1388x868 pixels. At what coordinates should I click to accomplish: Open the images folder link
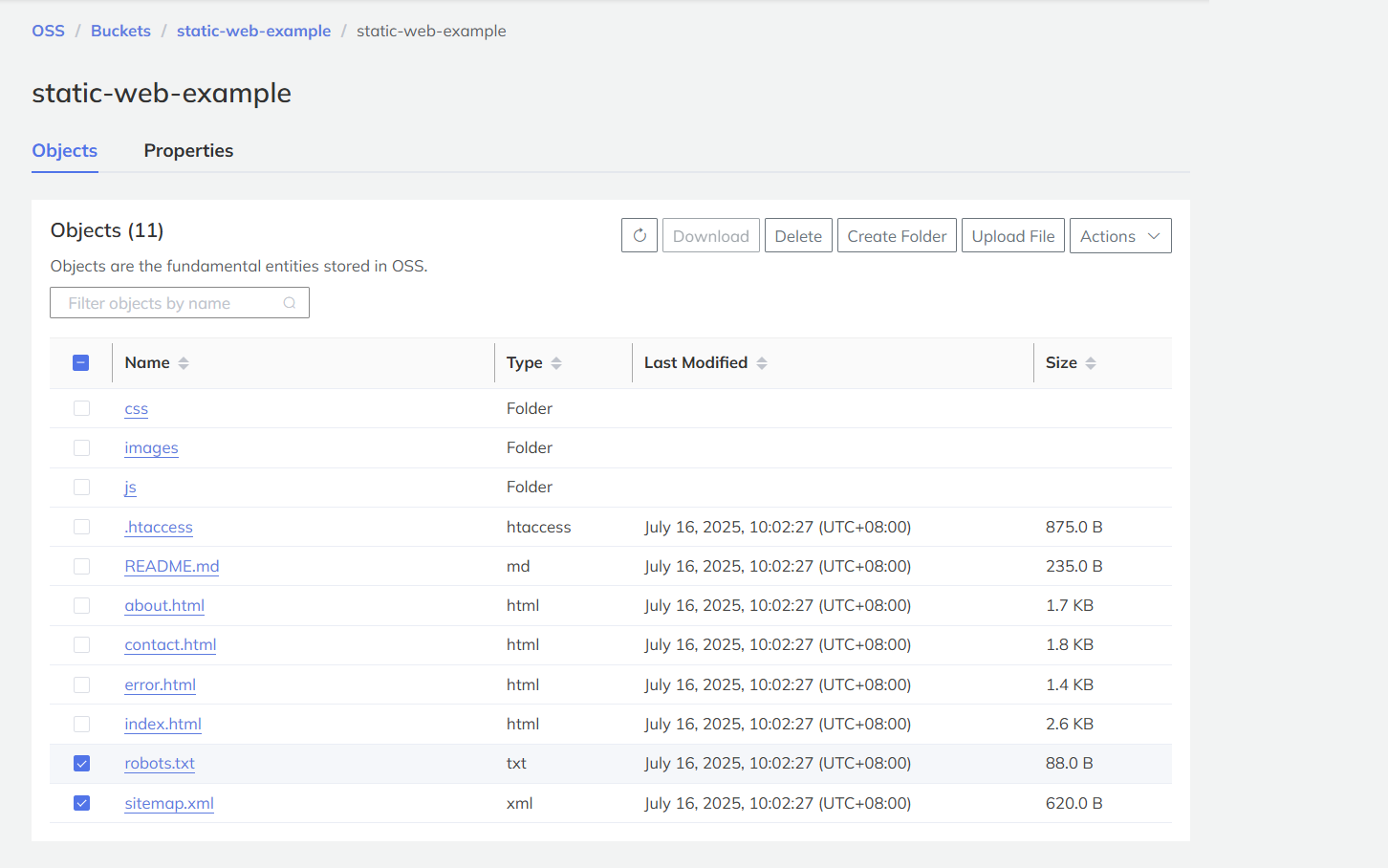pos(151,448)
